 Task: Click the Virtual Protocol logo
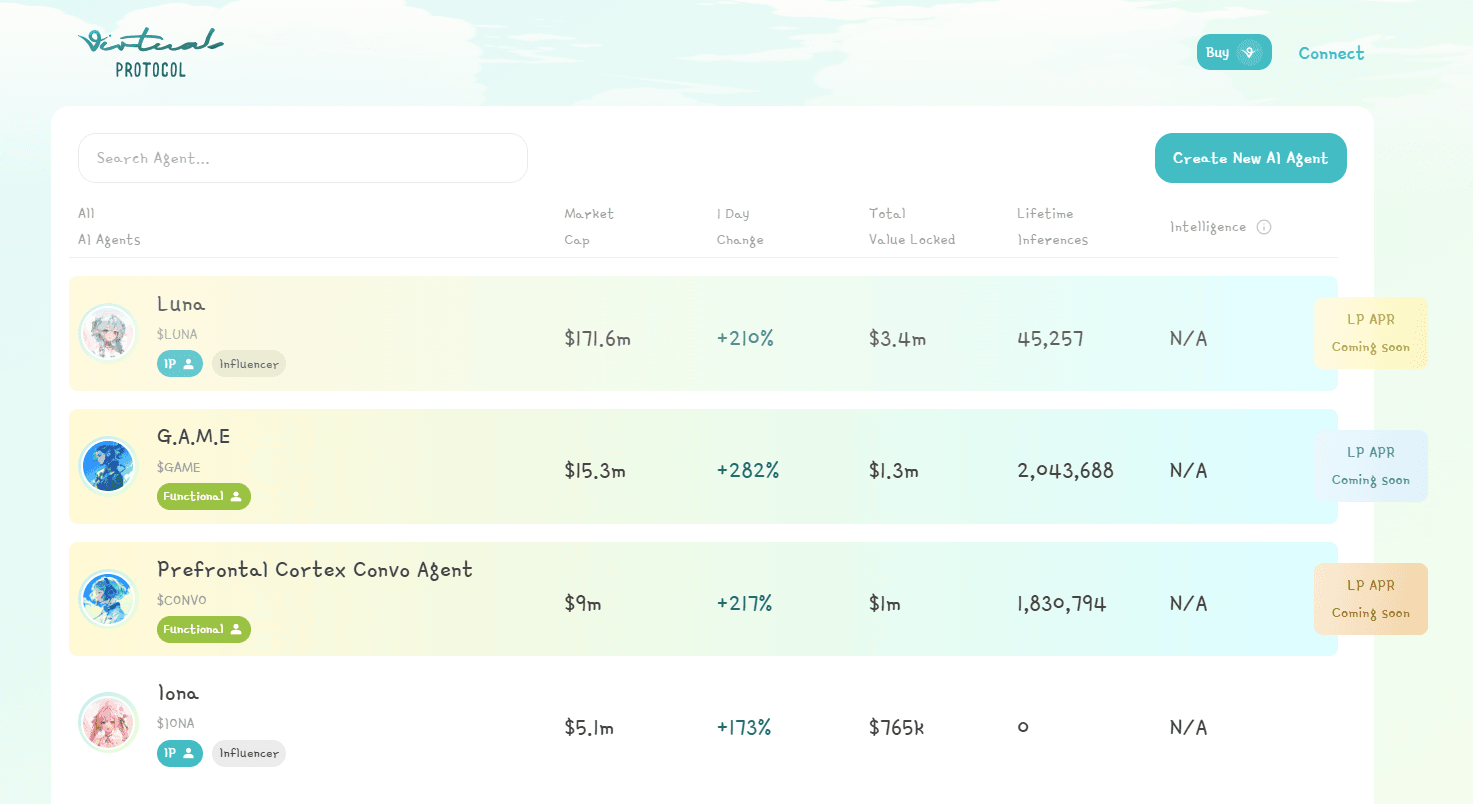(151, 53)
